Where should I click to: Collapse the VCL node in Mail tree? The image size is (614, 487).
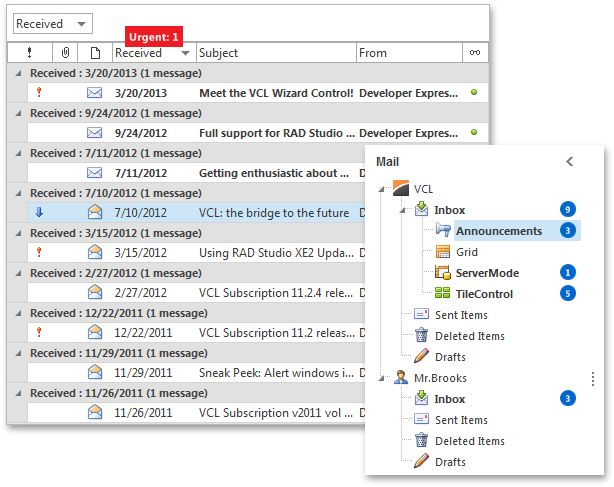tap(381, 189)
